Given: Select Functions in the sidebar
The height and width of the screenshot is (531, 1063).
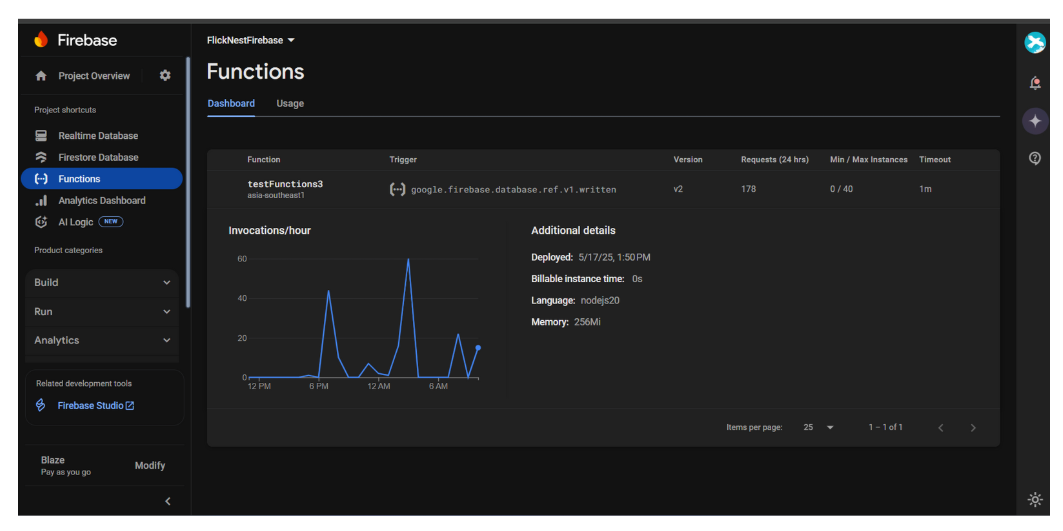Looking at the screenshot, I should (102, 179).
